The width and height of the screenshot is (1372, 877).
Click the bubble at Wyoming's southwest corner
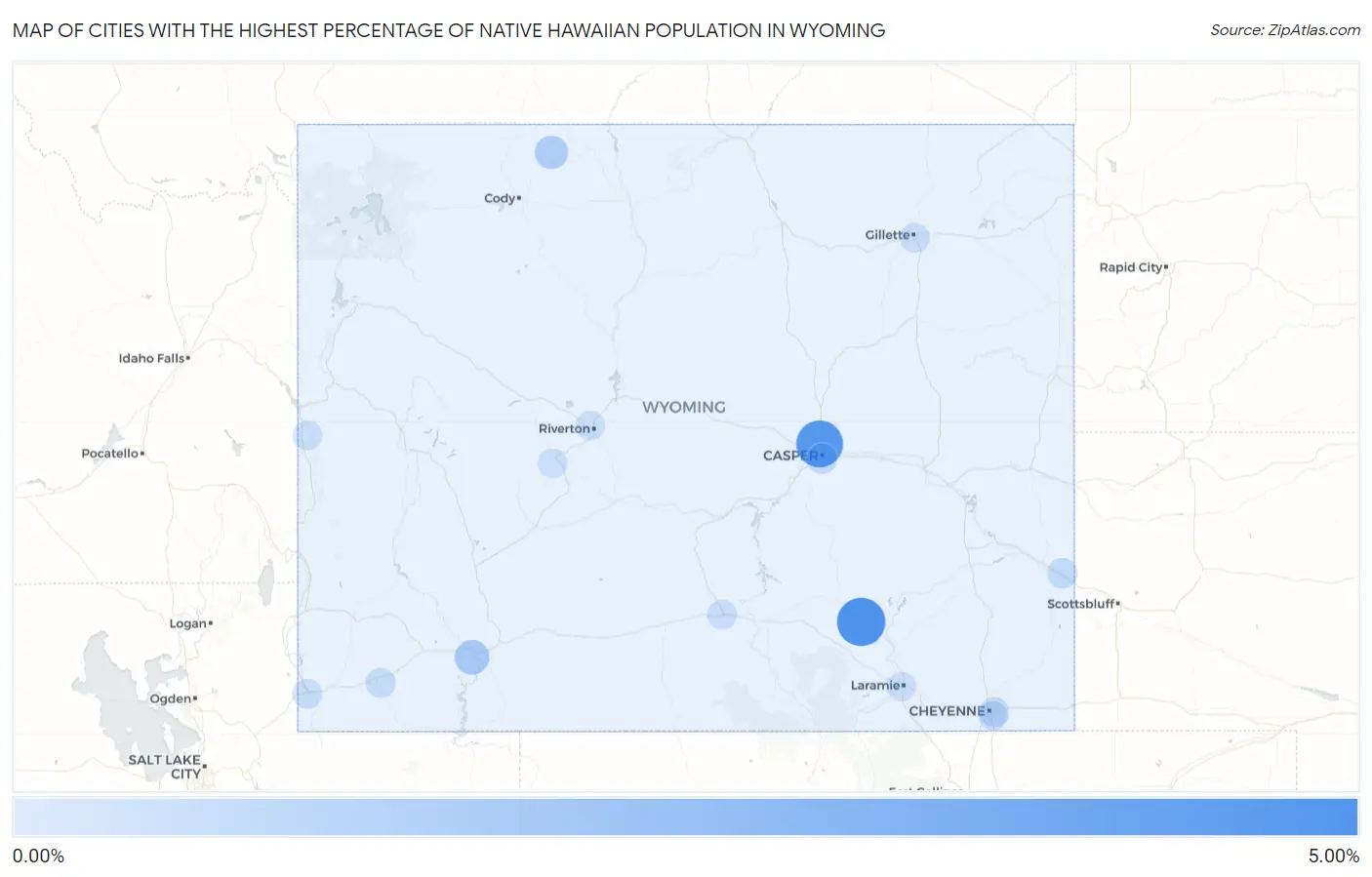(x=307, y=694)
